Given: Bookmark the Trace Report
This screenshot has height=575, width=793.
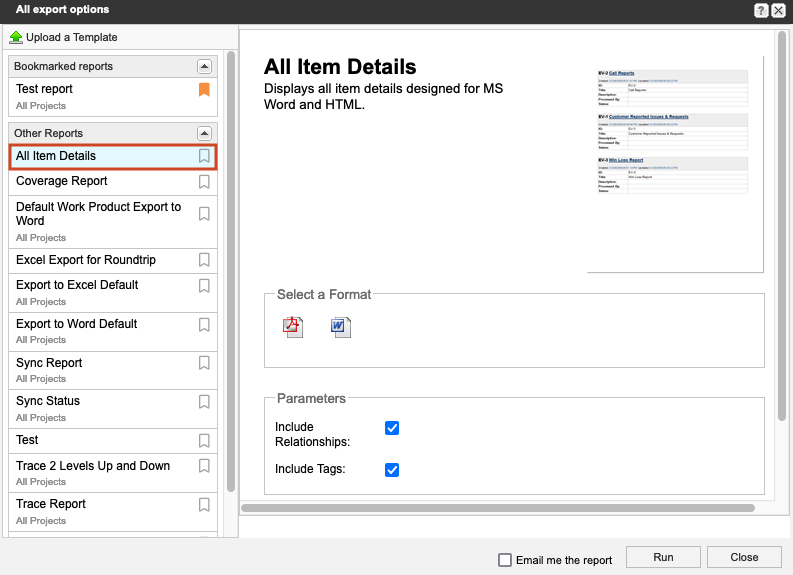Looking at the screenshot, I should pyautogui.click(x=204, y=505).
